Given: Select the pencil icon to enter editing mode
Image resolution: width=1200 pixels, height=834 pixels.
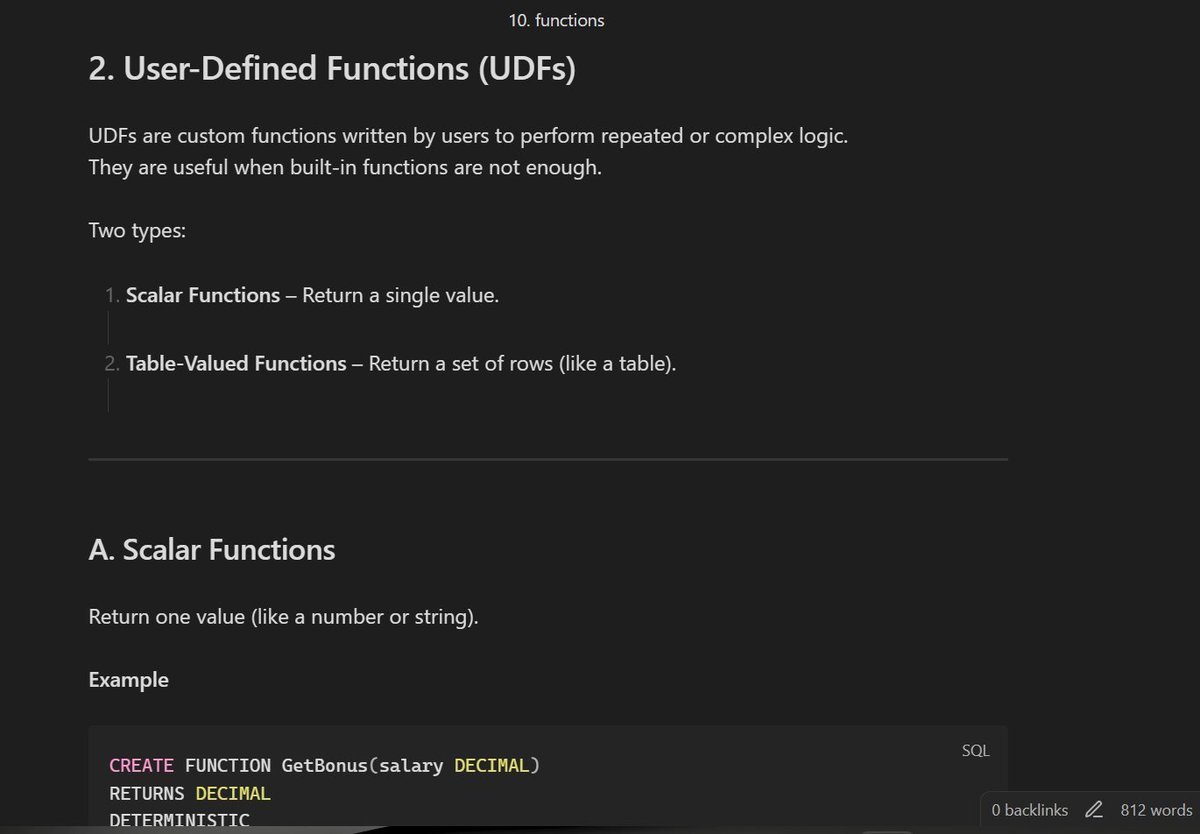Looking at the screenshot, I should click(x=1093, y=810).
